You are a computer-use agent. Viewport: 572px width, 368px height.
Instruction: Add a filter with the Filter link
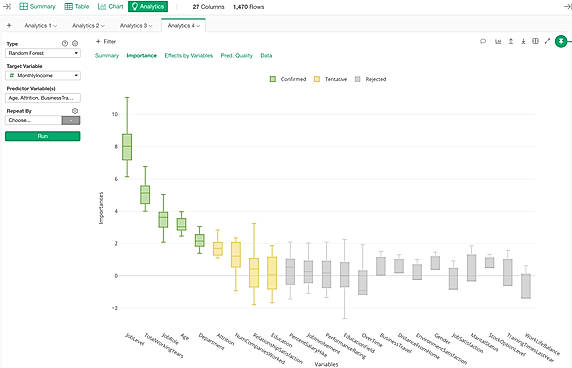(x=106, y=42)
